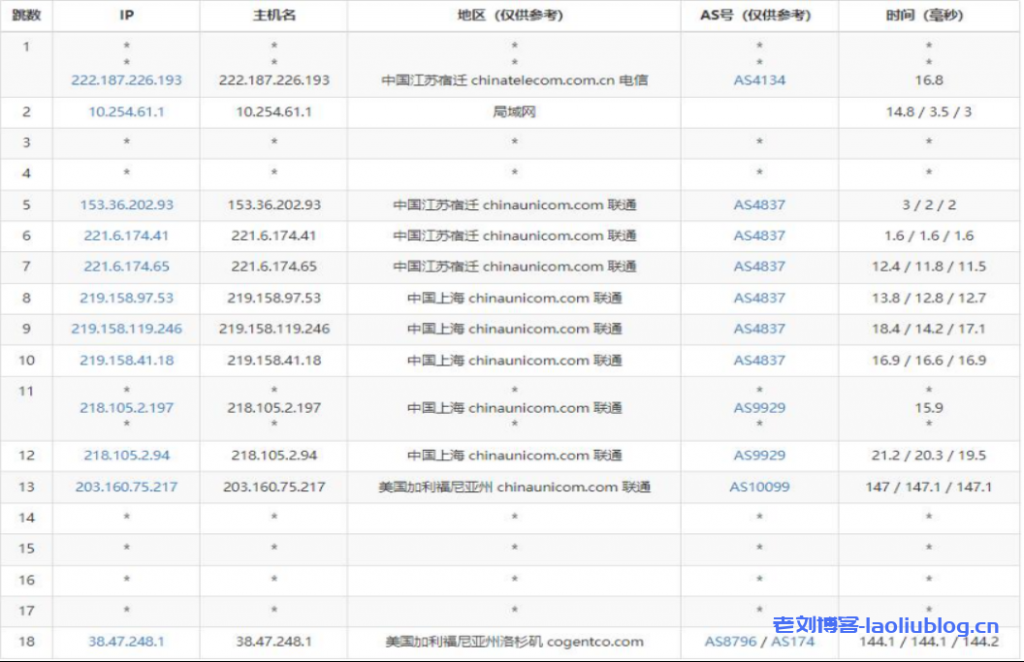Click the 219.158.41.18 IP link

coord(126,360)
